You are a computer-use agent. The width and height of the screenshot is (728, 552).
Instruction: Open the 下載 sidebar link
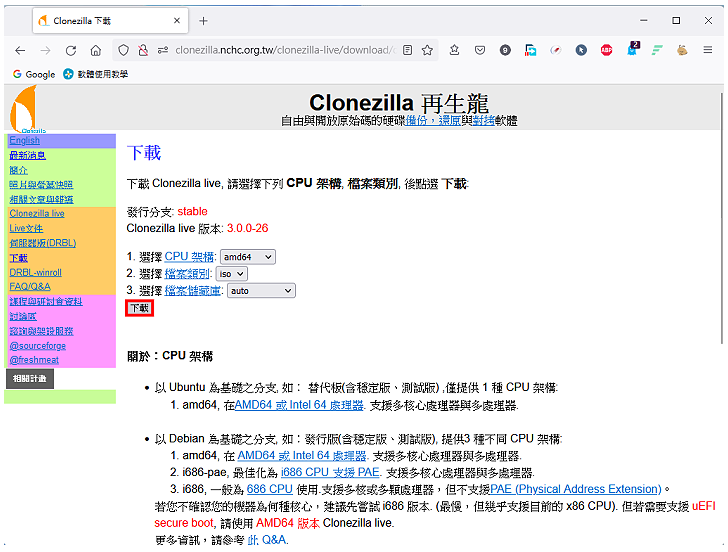(x=19, y=258)
